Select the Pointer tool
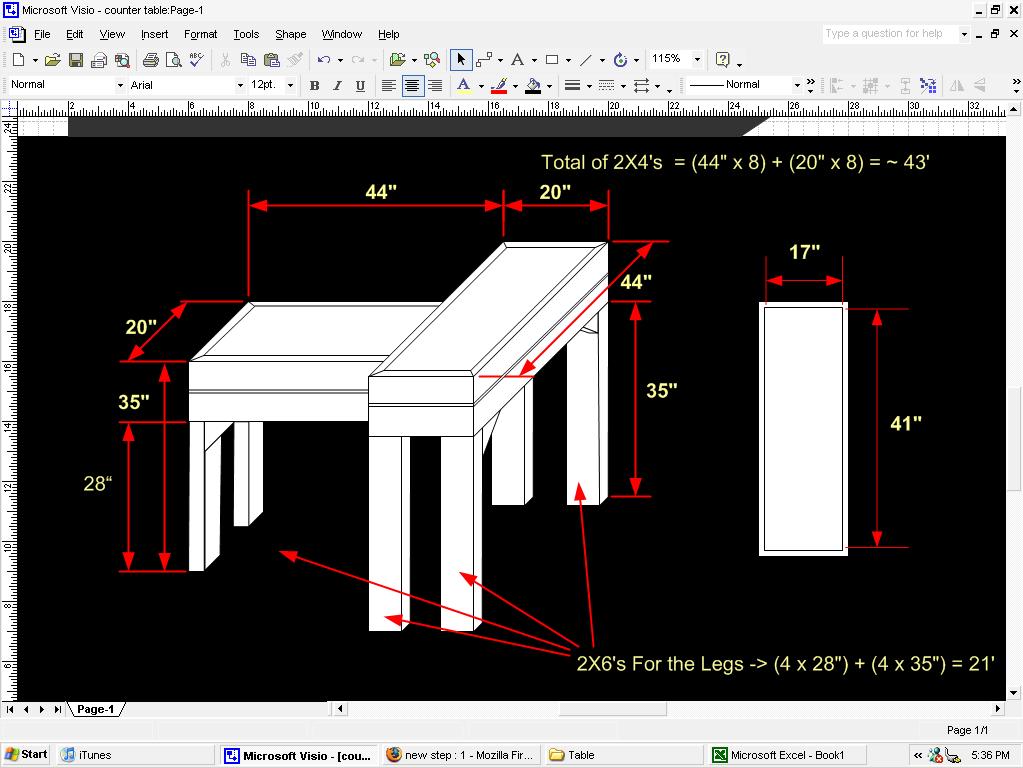Image resolution: width=1023 pixels, height=768 pixels. (x=460, y=59)
